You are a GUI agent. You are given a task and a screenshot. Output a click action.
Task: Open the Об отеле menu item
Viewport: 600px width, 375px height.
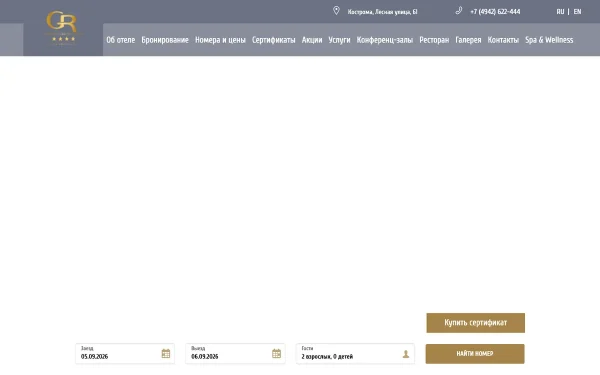[x=121, y=40]
